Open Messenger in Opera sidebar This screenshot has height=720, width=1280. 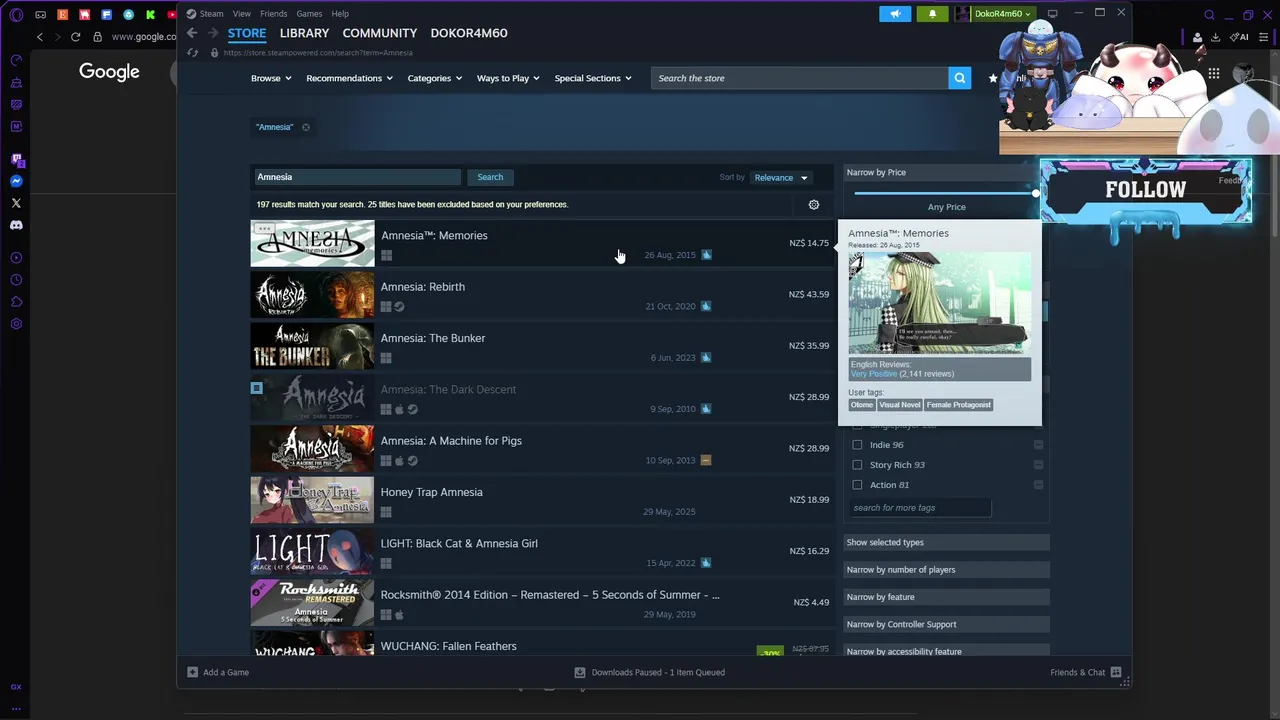point(16,181)
